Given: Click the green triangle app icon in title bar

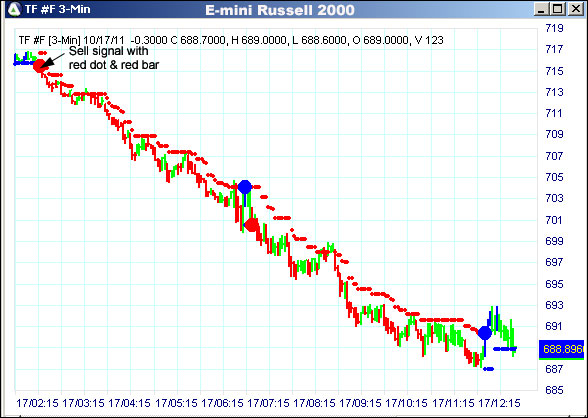Looking at the screenshot, I should click(x=14, y=9).
